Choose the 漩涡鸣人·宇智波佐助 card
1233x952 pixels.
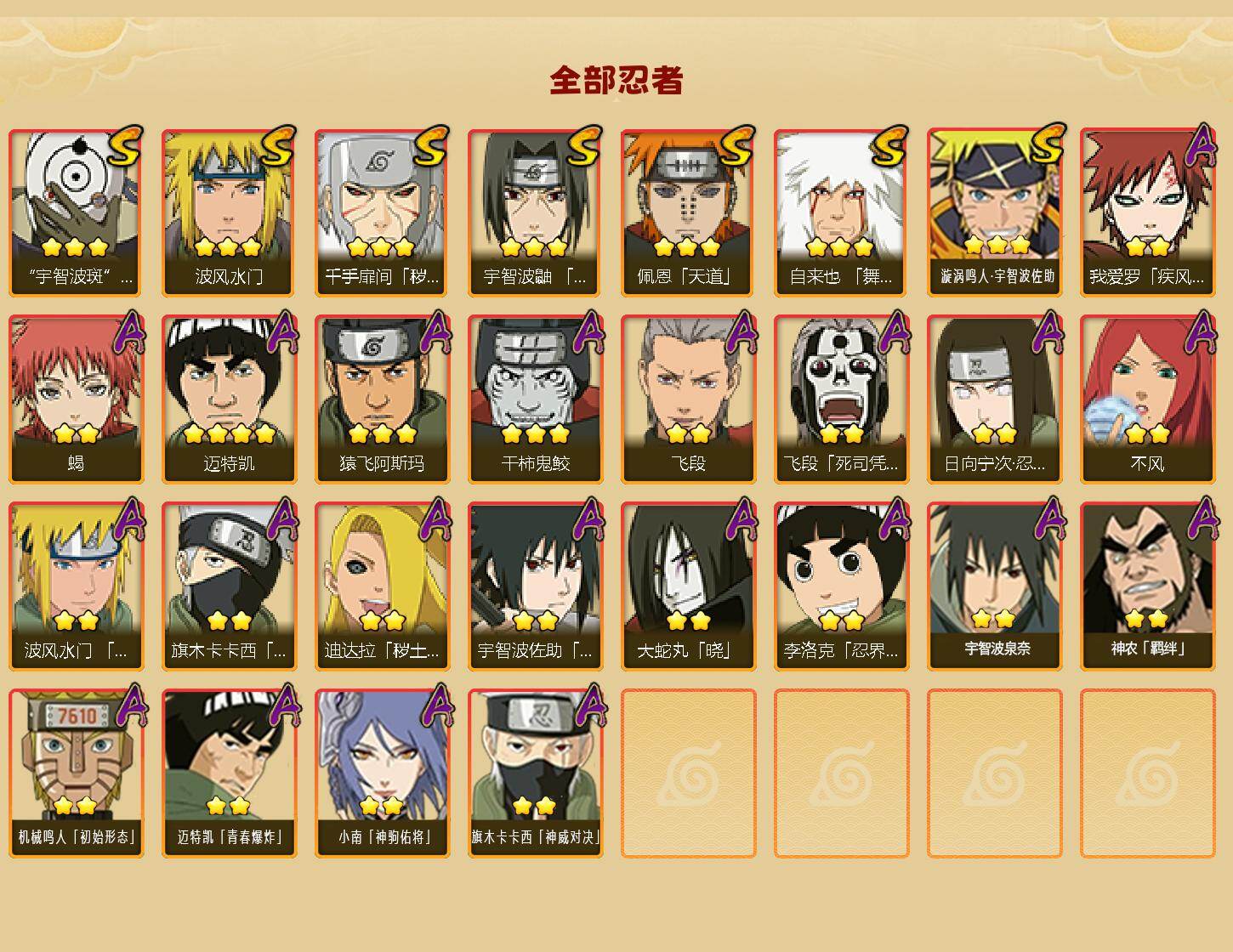(x=994, y=212)
